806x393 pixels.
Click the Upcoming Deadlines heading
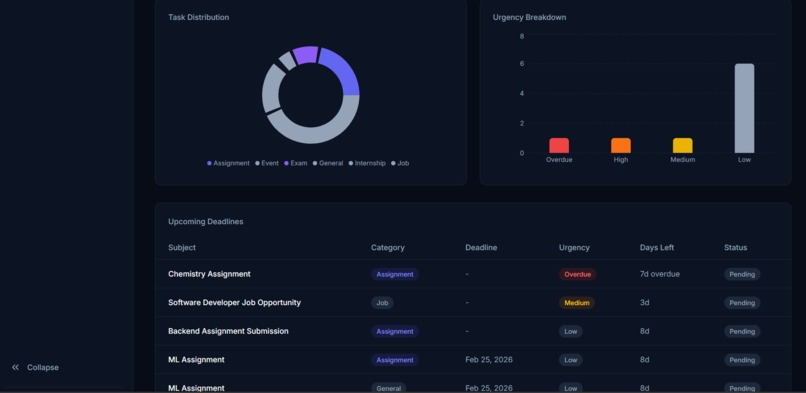[206, 221]
